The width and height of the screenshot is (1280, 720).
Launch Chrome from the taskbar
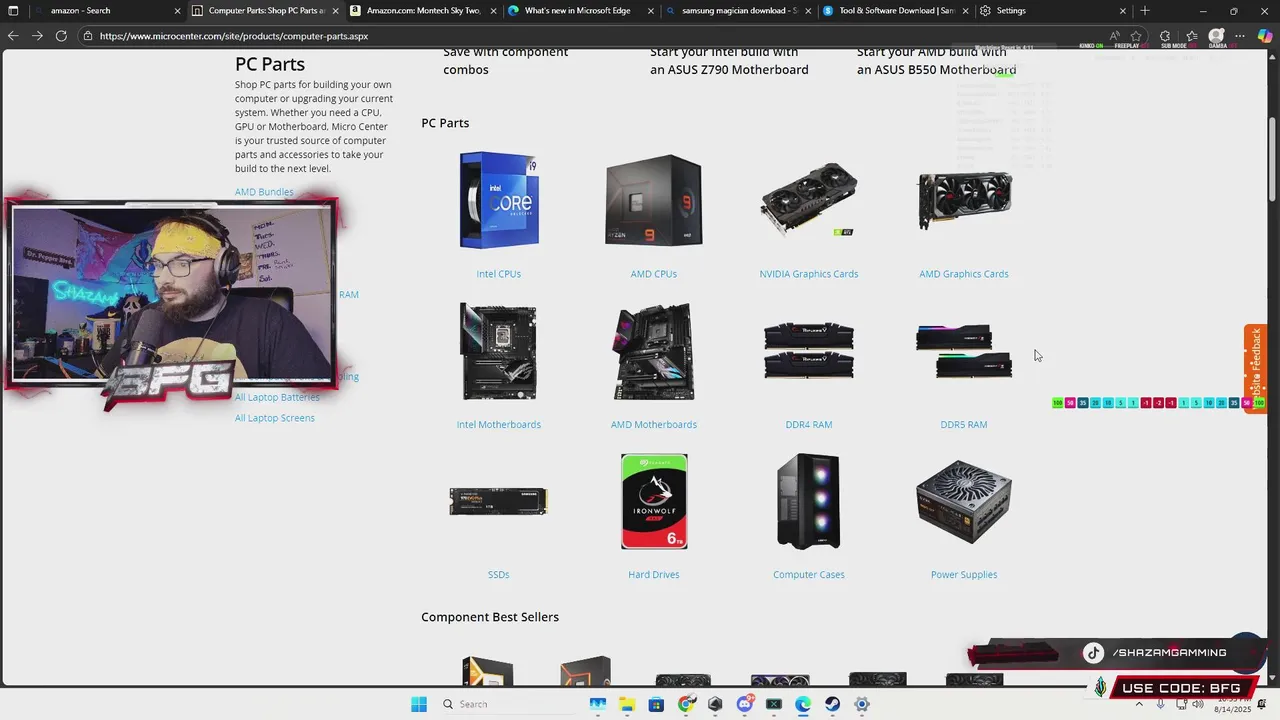click(x=686, y=704)
